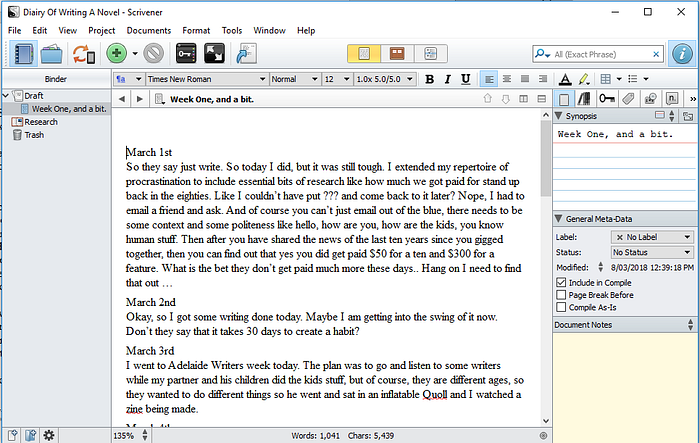Viewport: 700px width, 443px height.
Task: Go forward in document history
Action: pos(140,99)
